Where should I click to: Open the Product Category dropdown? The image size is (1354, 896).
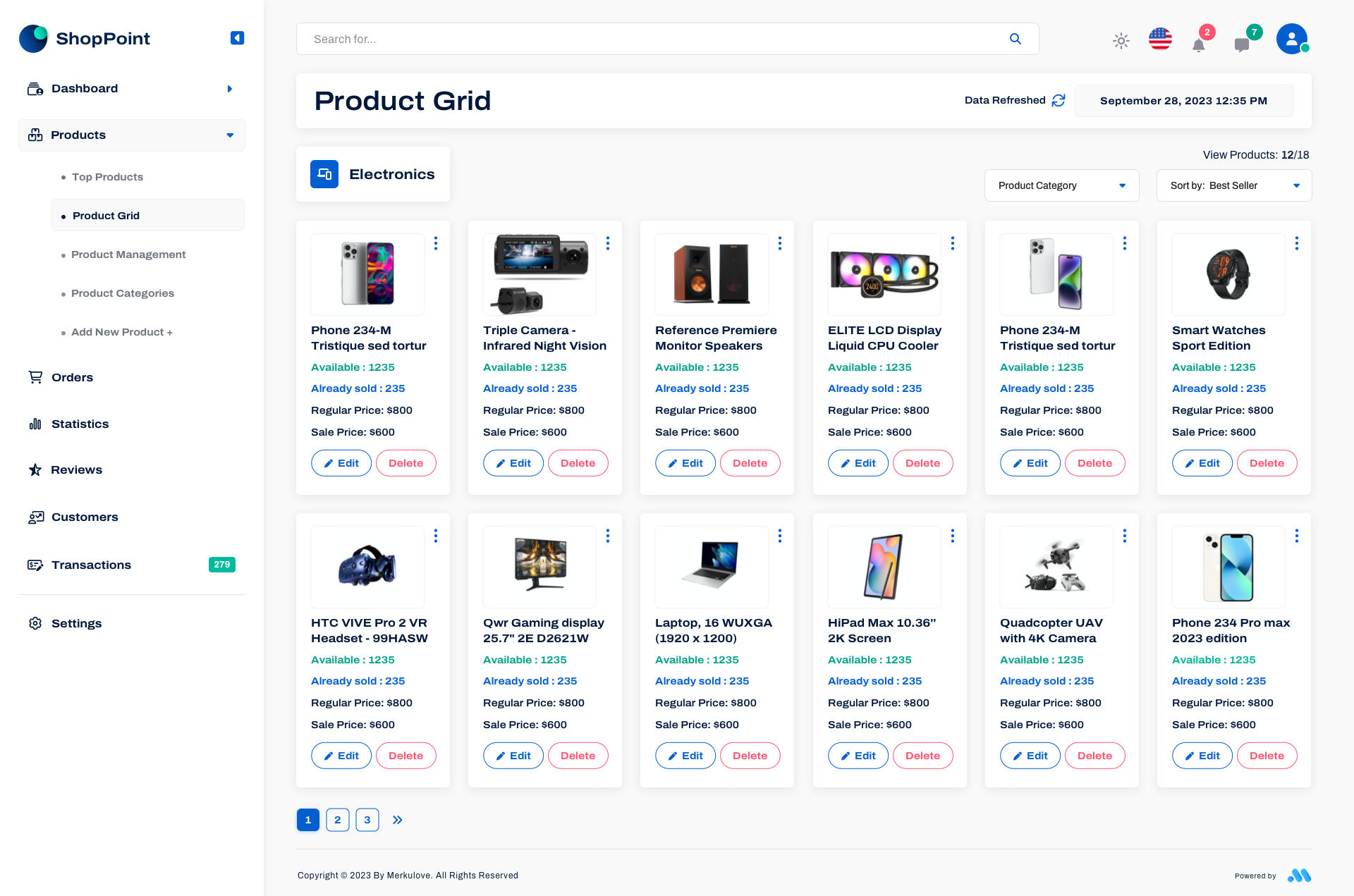(x=1061, y=185)
